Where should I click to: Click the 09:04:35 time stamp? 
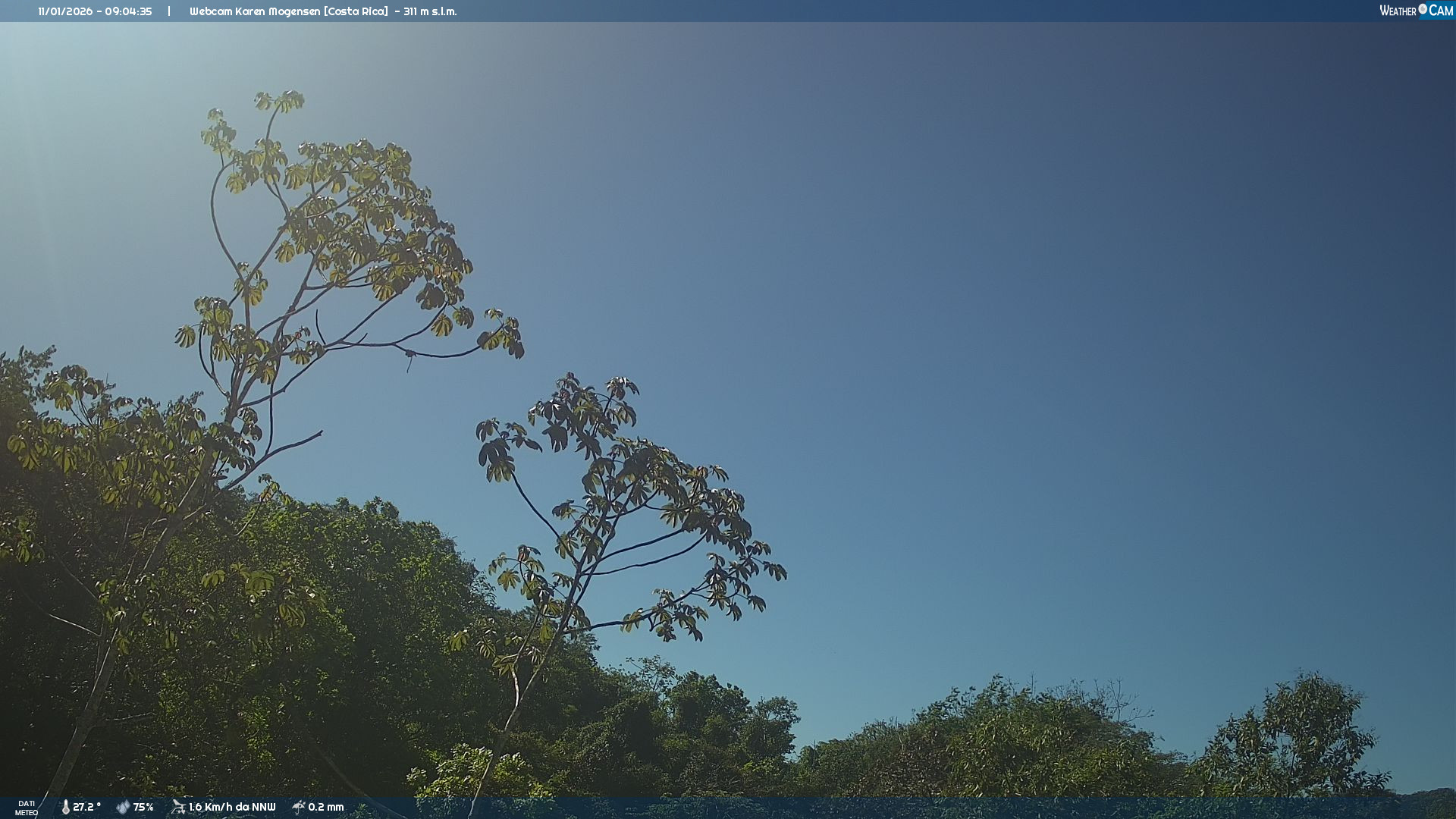point(128,11)
